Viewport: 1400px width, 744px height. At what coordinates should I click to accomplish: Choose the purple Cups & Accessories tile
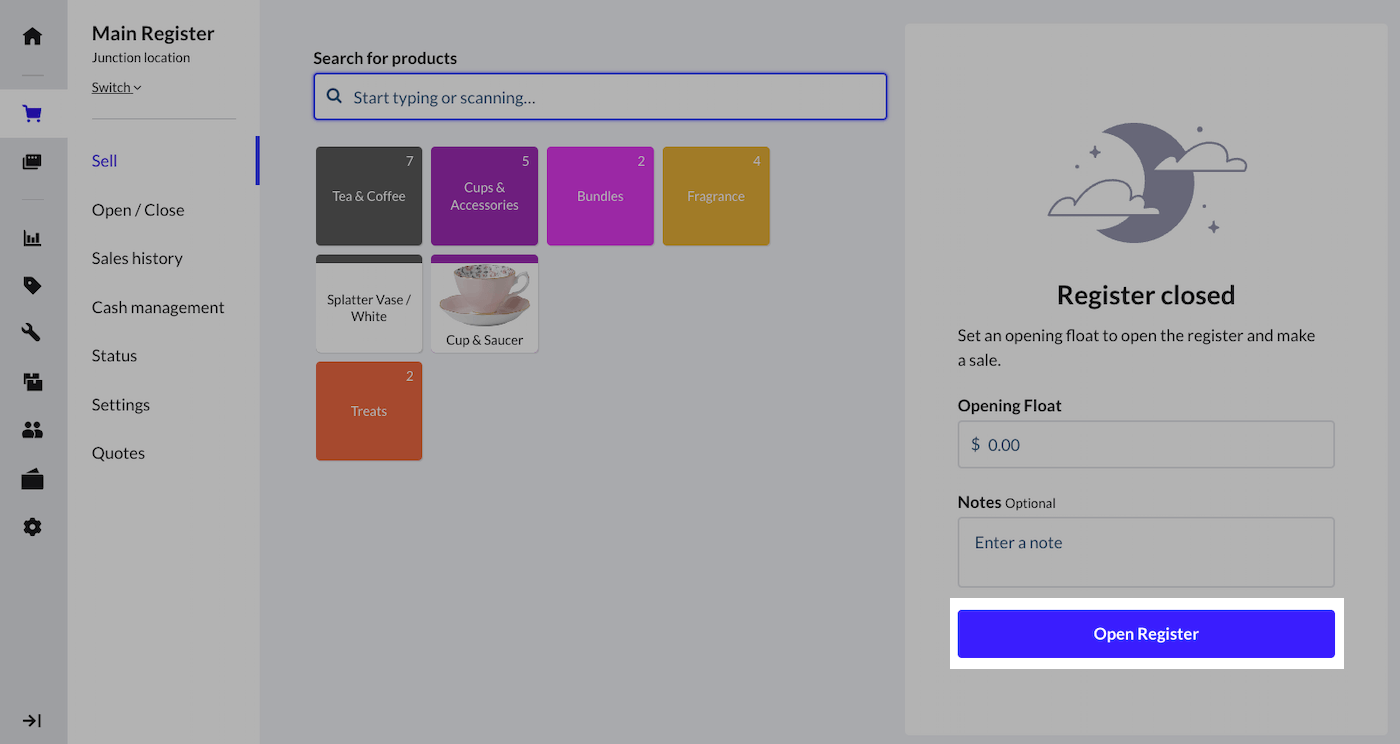(484, 196)
